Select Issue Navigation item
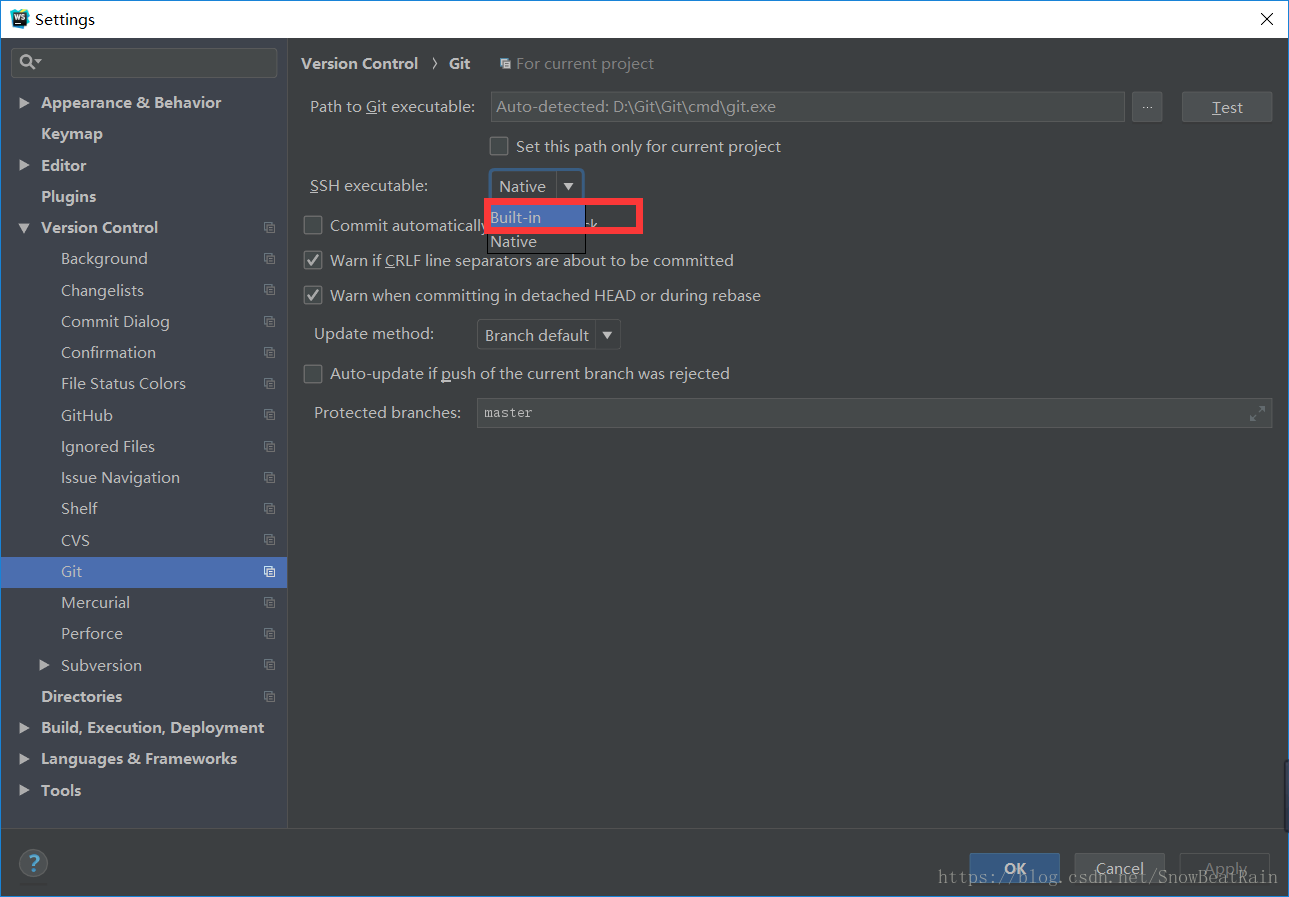Screen dimensions: 1289x897 [120, 477]
